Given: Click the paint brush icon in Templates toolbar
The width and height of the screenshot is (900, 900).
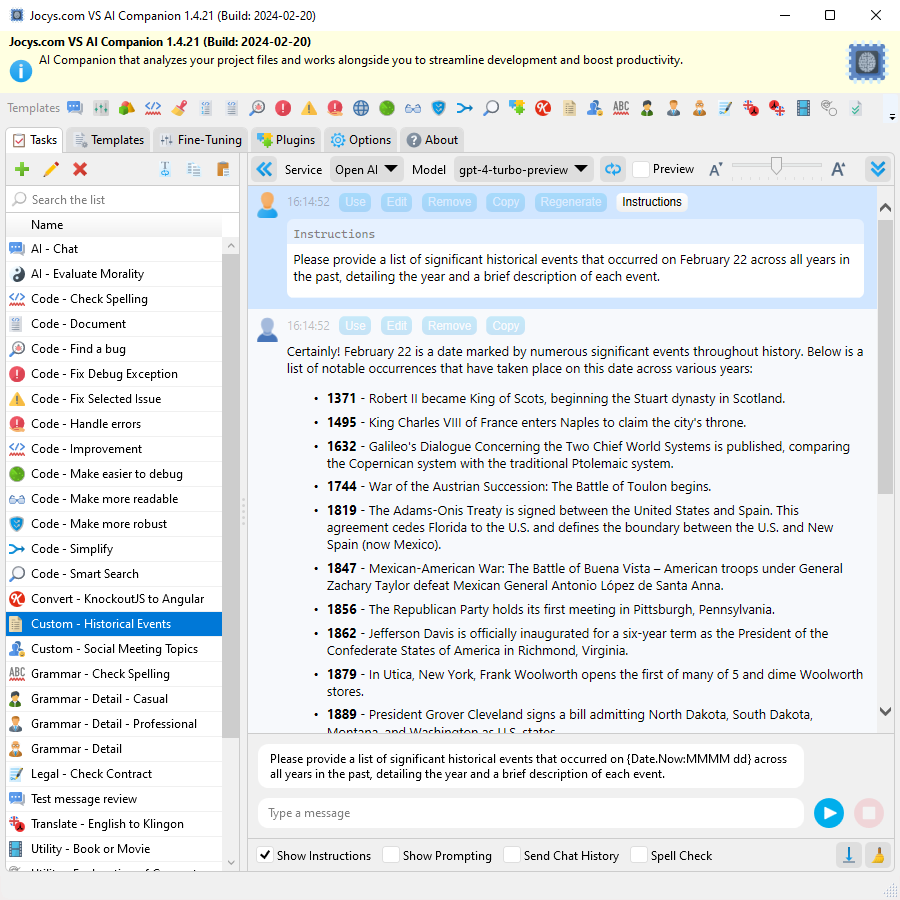Looking at the screenshot, I should point(180,108).
